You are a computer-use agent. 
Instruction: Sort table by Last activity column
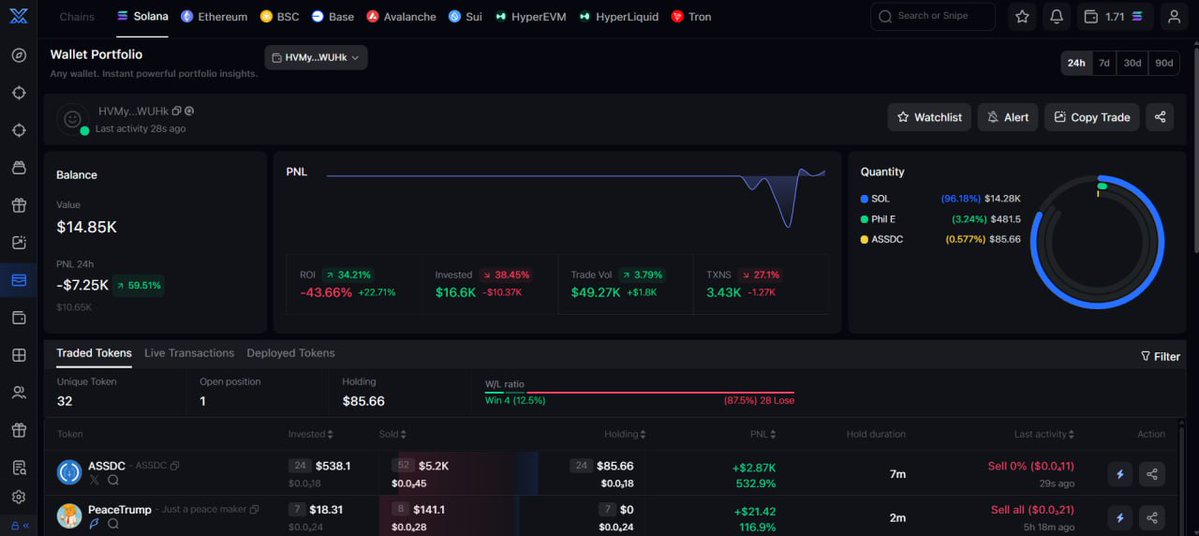coord(1045,434)
